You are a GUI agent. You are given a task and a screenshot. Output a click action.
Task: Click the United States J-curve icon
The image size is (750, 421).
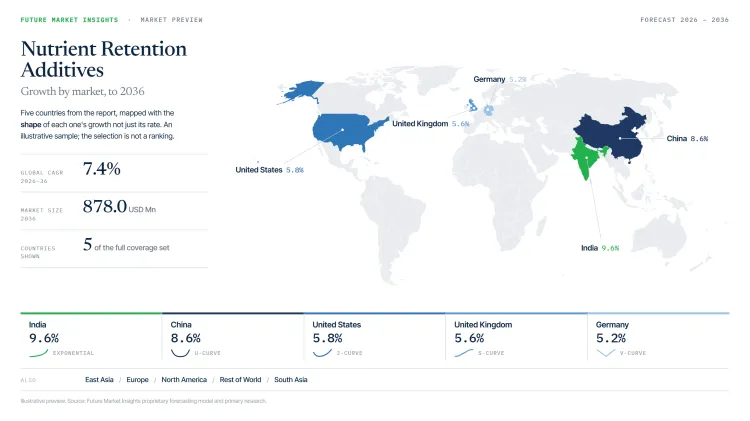[322, 353]
